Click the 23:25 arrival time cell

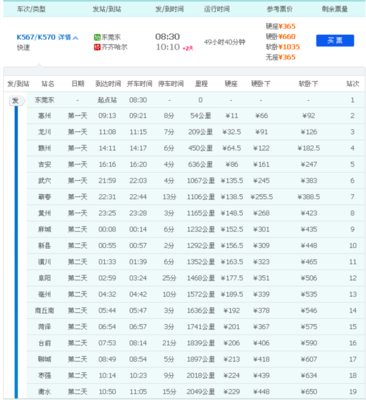107,213
